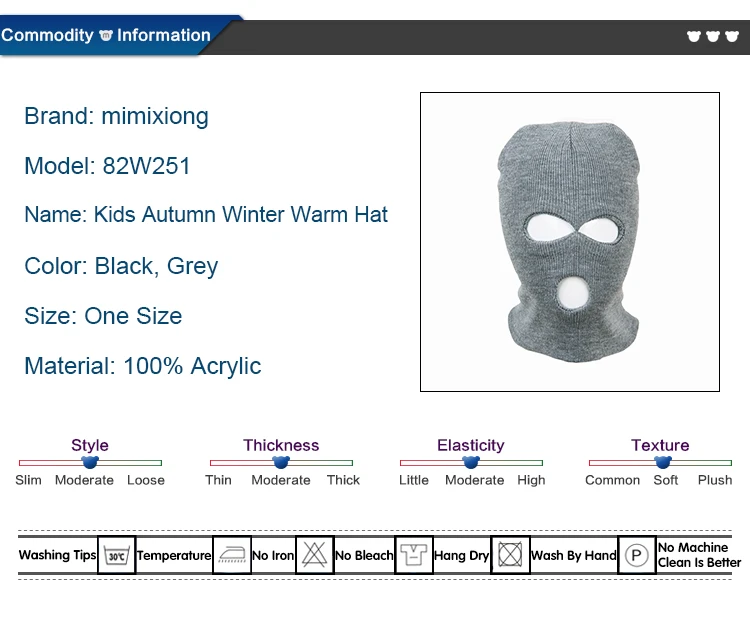The image size is (750, 620).
Task: Click the no iron symbol icon
Action: (x=232, y=555)
